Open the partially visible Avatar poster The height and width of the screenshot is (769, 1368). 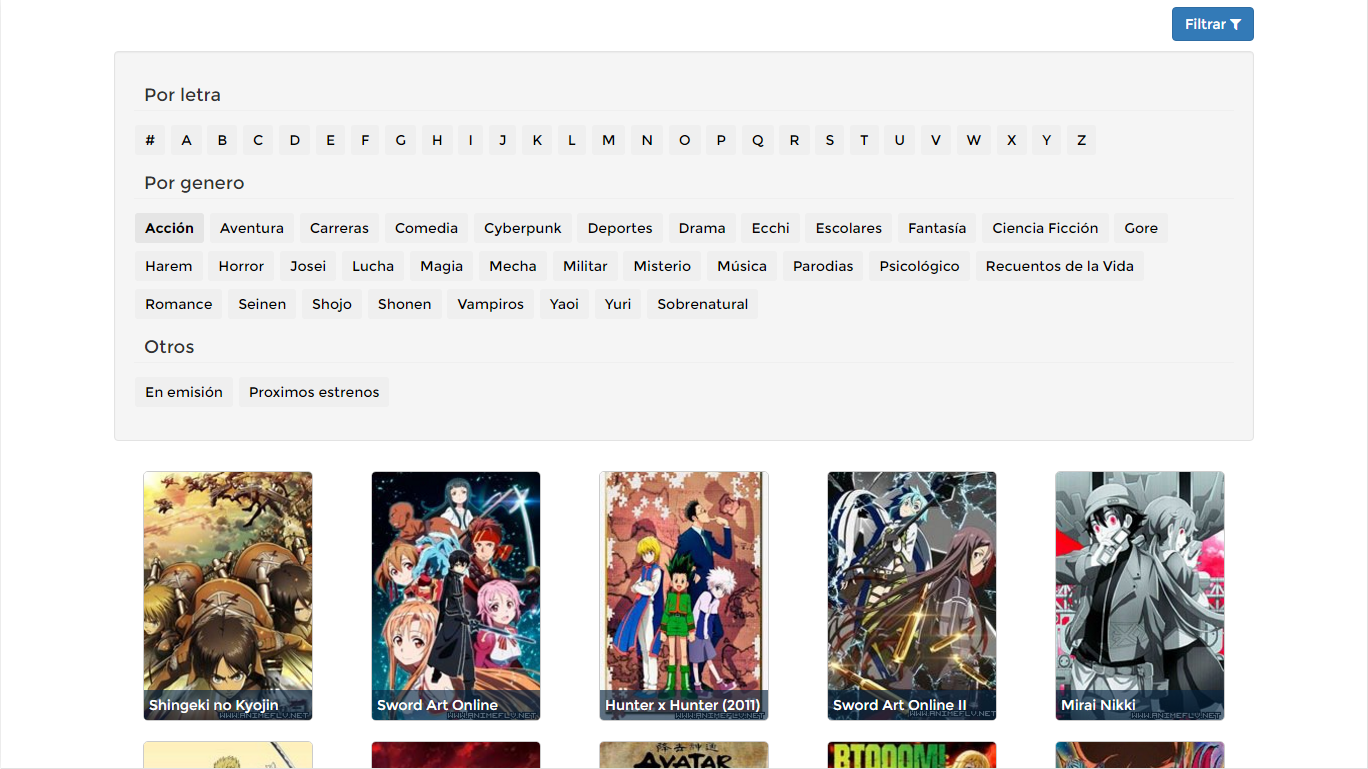(x=684, y=755)
